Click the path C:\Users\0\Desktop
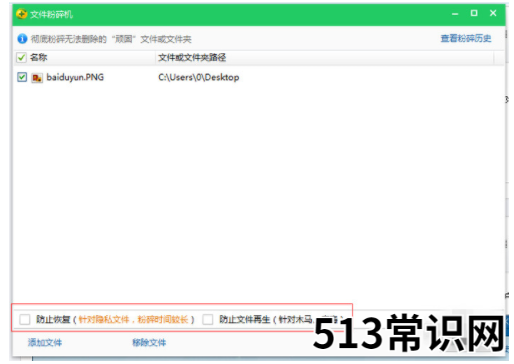The height and width of the screenshot is (364, 514). tap(199, 77)
